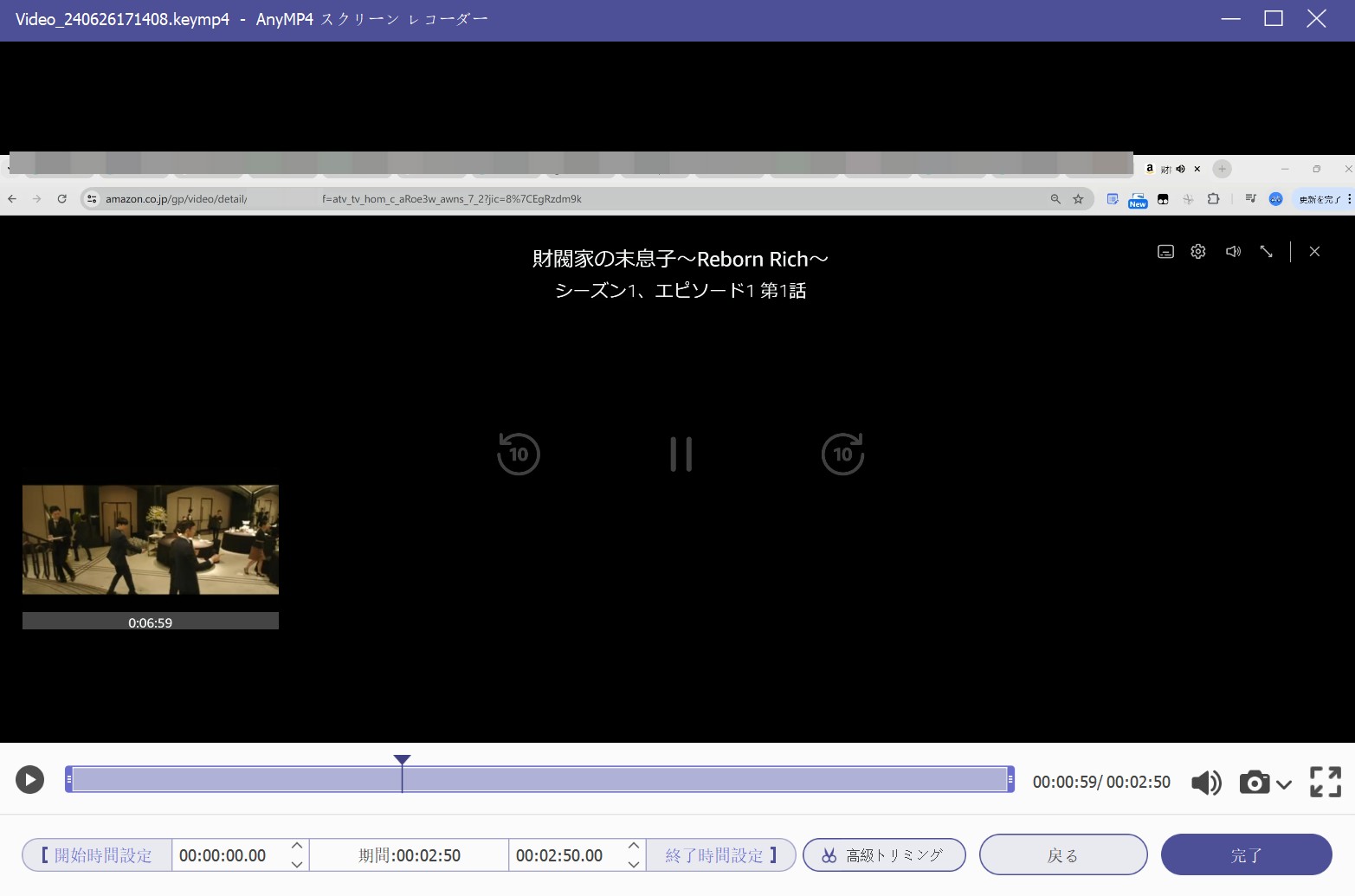Click the amazon.co.jp address bar URL
Viewport: 1355px width, 896px height.
(x=344, y=199)
